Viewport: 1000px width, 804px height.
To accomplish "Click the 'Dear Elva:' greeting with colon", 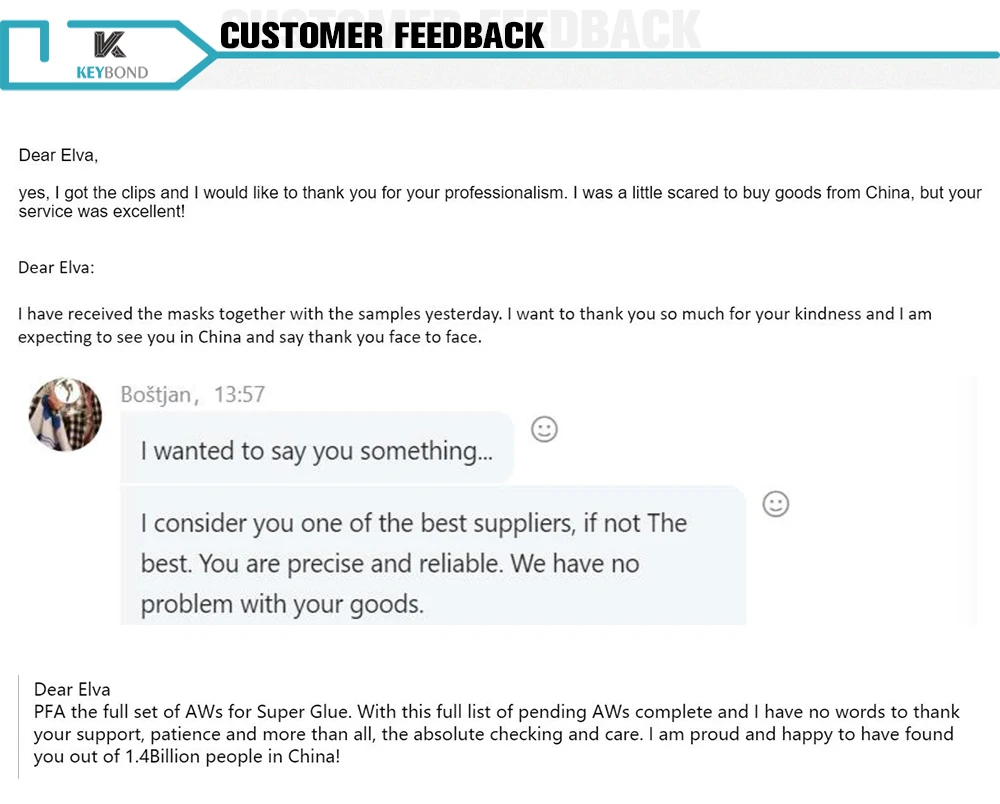I will click(x=56, y=267).
